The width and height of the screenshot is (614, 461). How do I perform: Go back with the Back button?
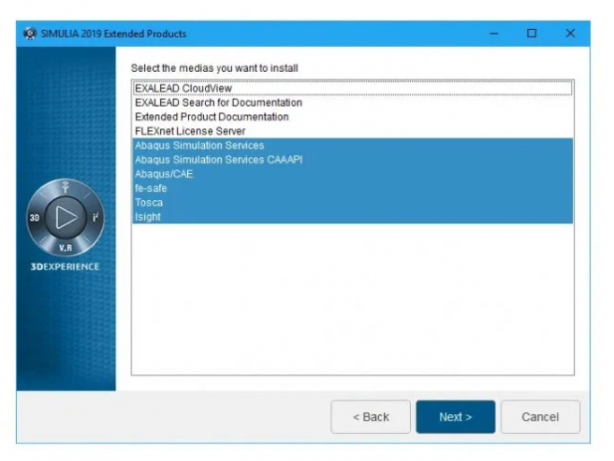pos(369,417)
